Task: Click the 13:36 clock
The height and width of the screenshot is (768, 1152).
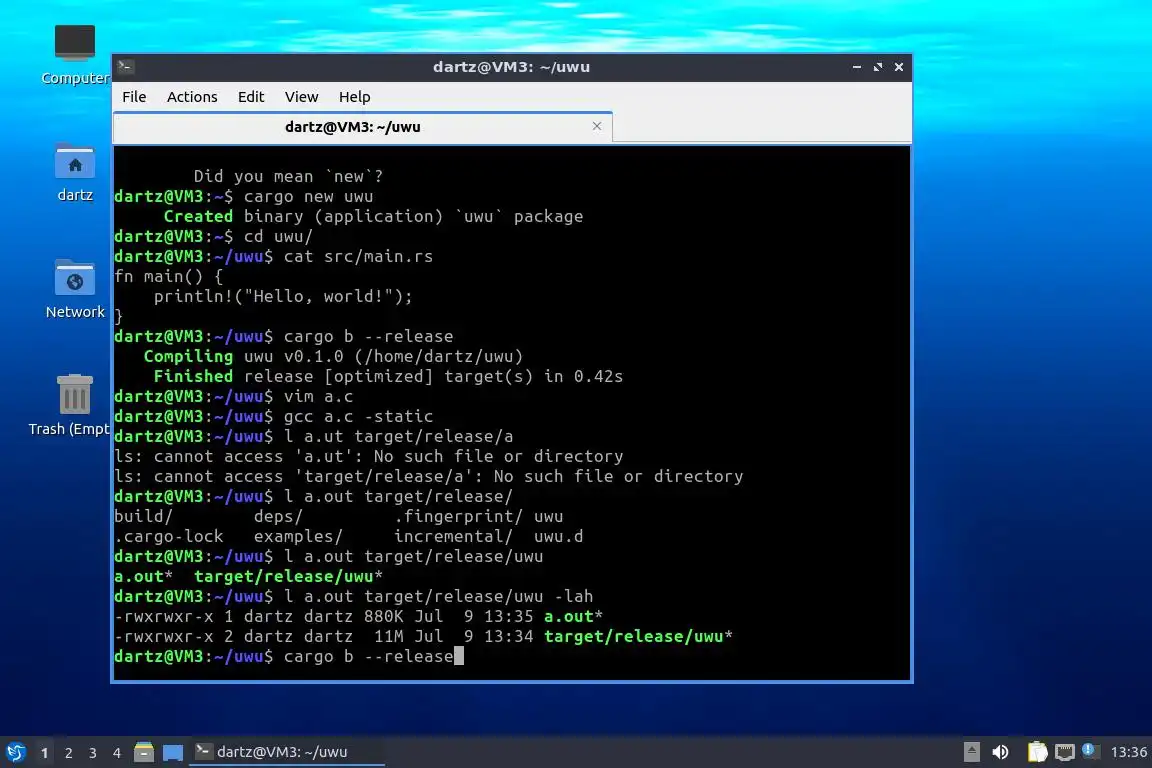Action: 1128,752
